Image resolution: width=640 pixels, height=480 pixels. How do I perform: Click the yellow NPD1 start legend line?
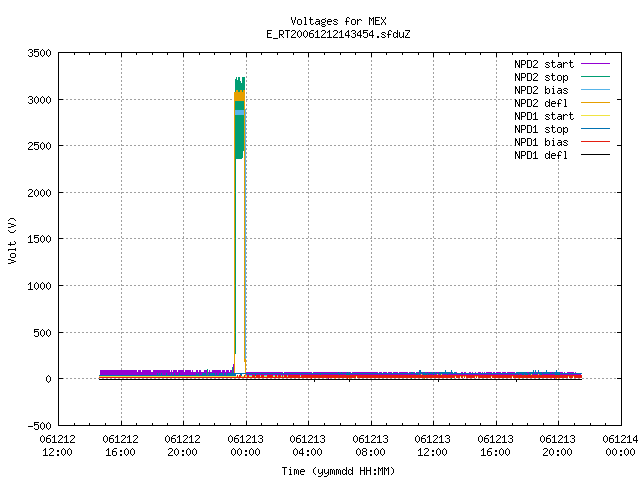pyautogui.click(x=596, y=116)
